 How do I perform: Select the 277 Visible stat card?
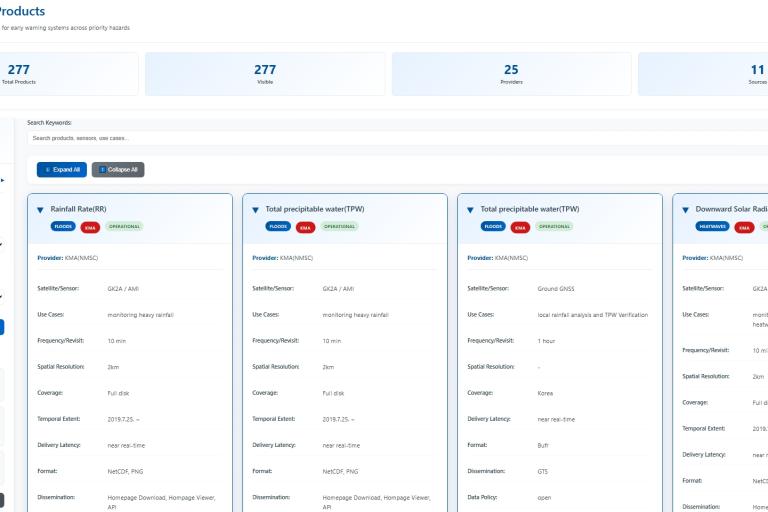click(264, 74)
